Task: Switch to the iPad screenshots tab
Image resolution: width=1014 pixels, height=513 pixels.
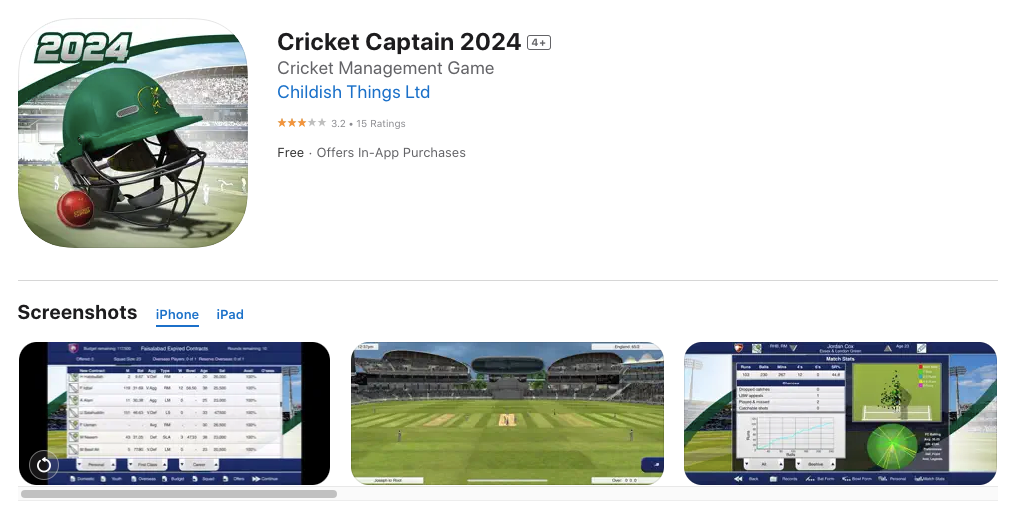Action: 230,314
